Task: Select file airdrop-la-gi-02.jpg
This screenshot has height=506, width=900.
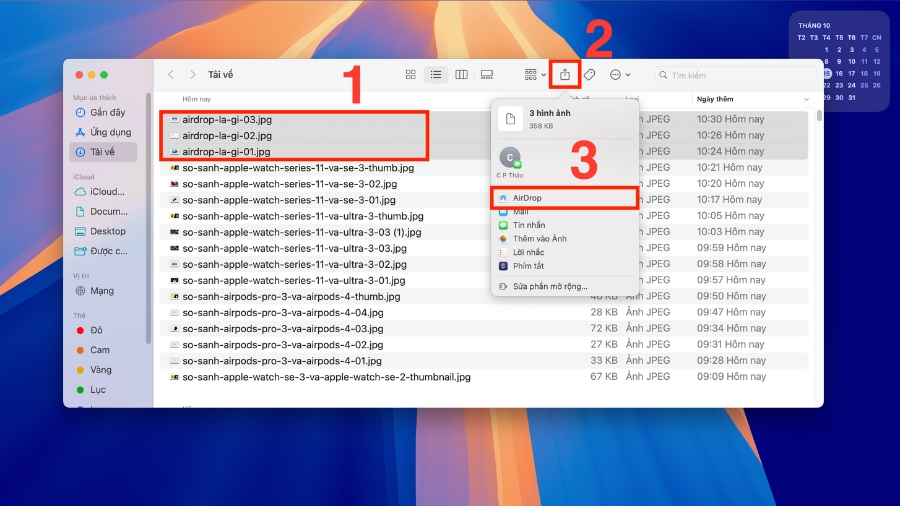Action: [227, 135]
